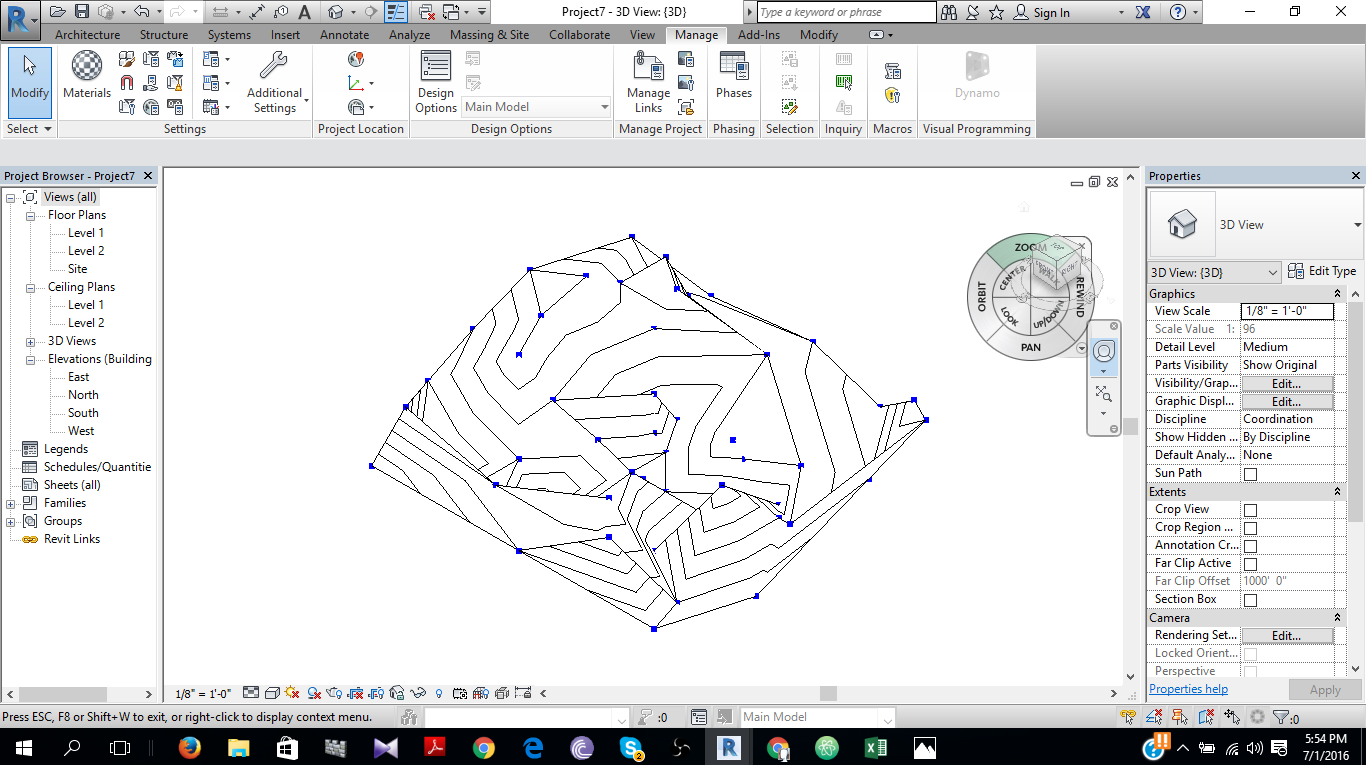Open the Properties help link

pos(1188,688)
